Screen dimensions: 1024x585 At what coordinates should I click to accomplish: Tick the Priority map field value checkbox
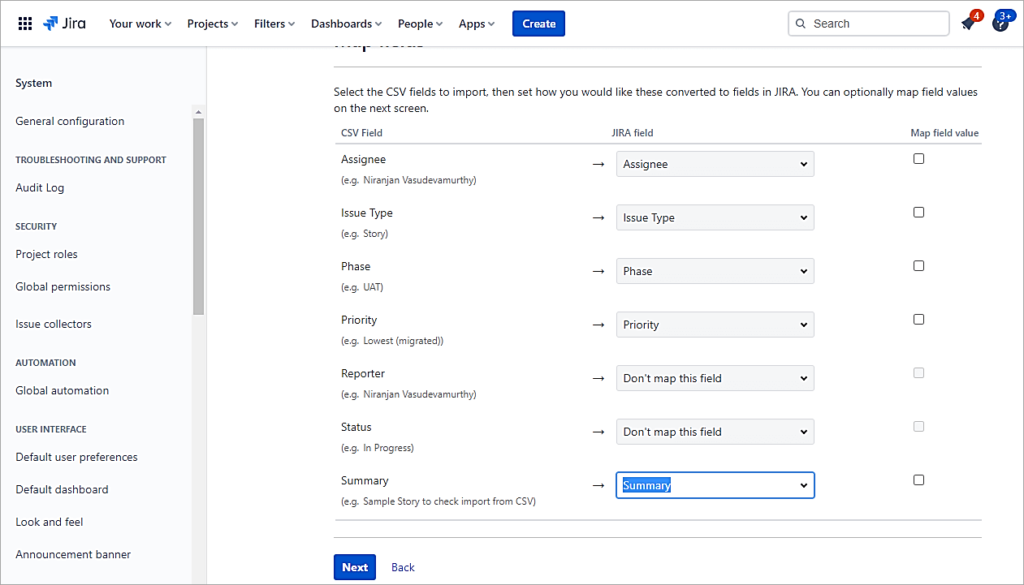coord(918,319)
